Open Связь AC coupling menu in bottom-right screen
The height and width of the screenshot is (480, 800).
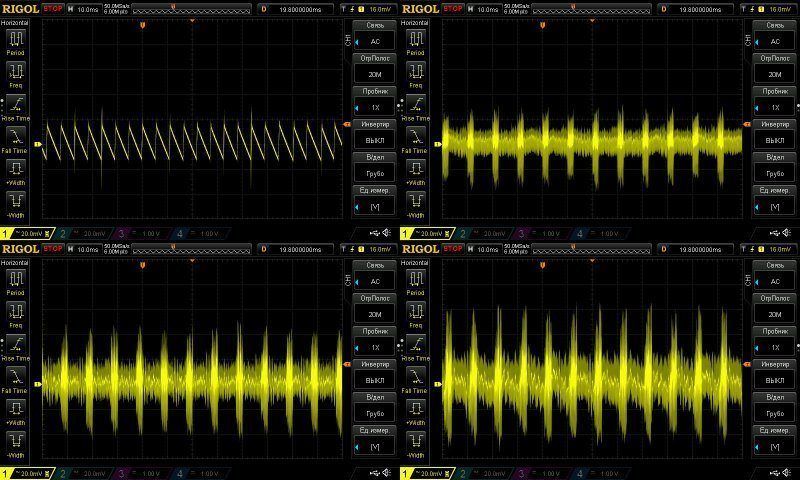tap(775, 275)
